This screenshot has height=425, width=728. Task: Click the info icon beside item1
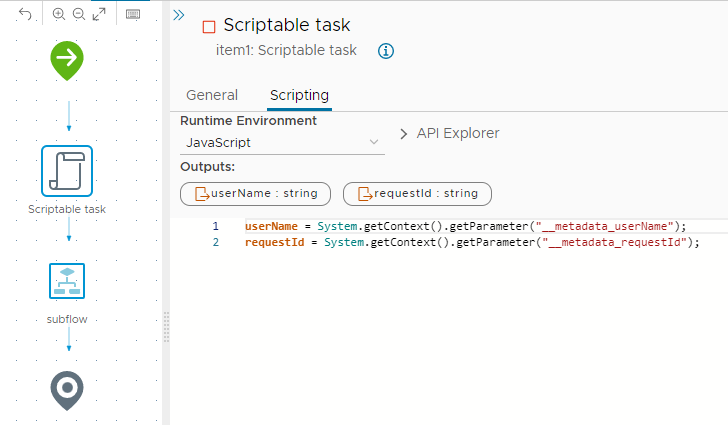point(386,51)
